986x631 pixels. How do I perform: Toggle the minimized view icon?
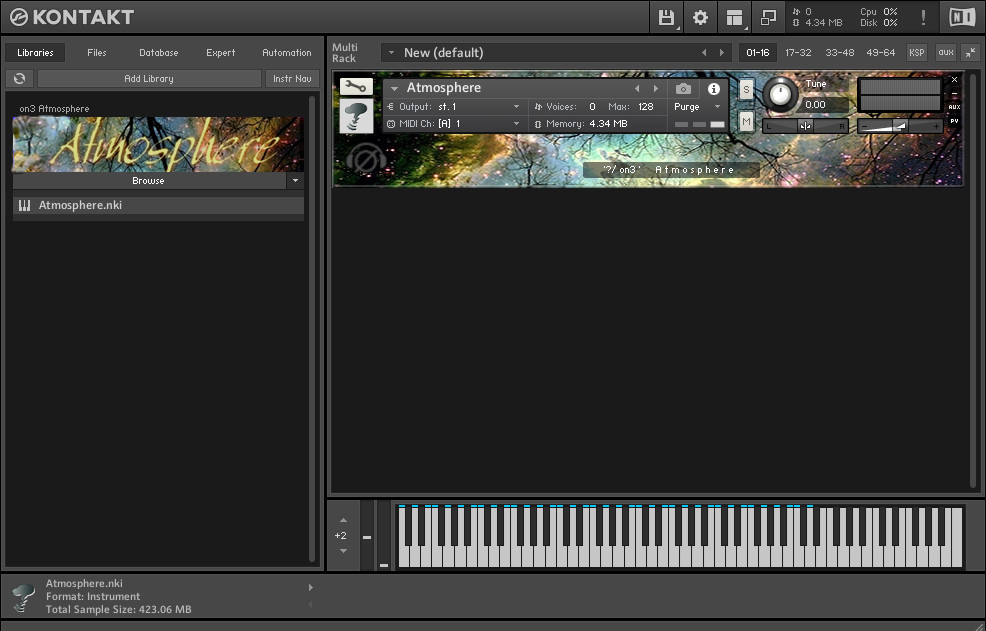coord(768,17)
